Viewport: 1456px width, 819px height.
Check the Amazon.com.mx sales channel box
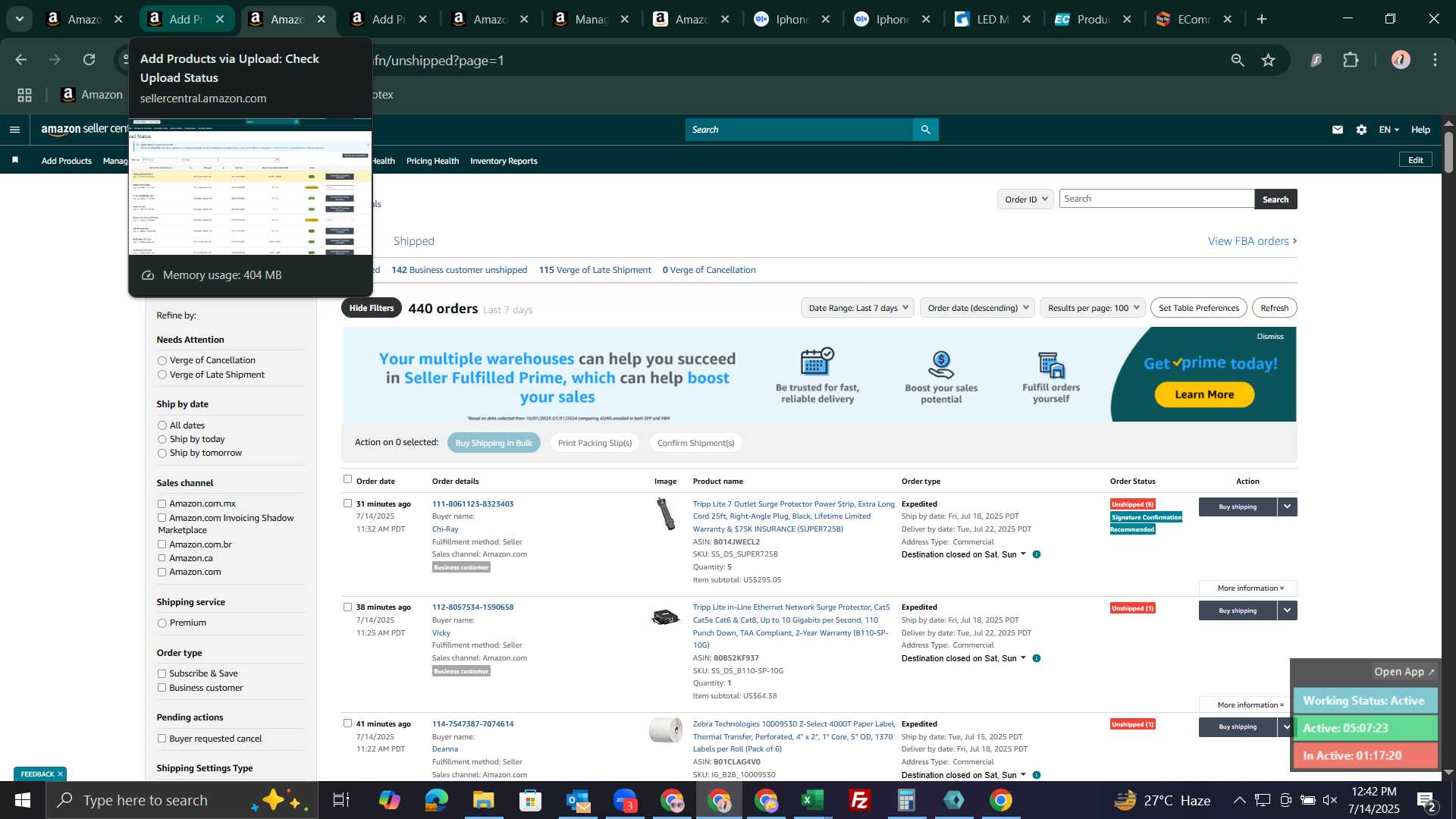click(x=162, y=504)
